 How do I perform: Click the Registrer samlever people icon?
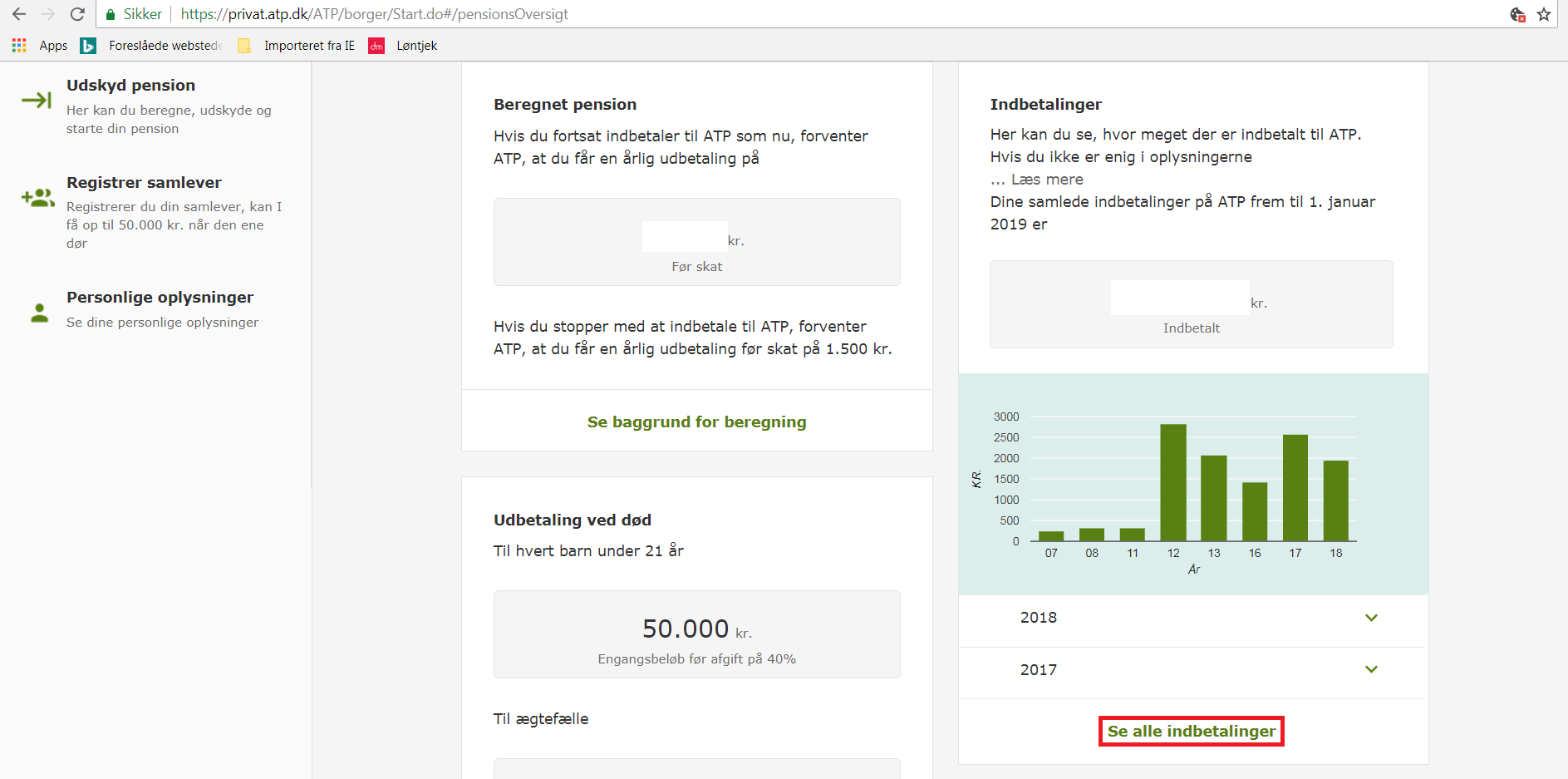point(38,198)
